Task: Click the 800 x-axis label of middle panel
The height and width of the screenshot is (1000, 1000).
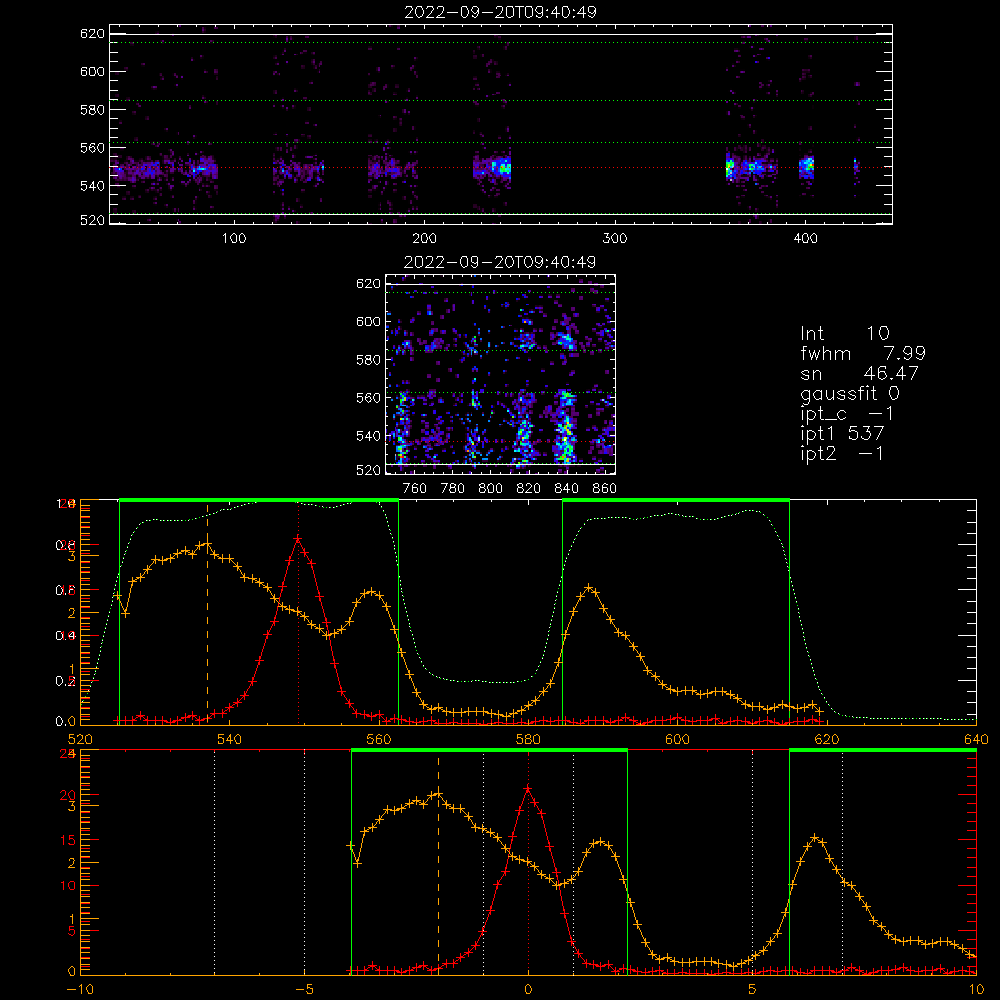Action: [490, 489]
